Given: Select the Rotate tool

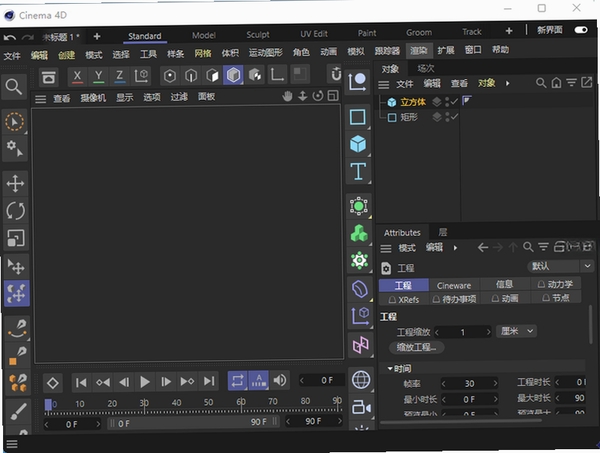Looking at the screenshot, I should pos(15,210).
